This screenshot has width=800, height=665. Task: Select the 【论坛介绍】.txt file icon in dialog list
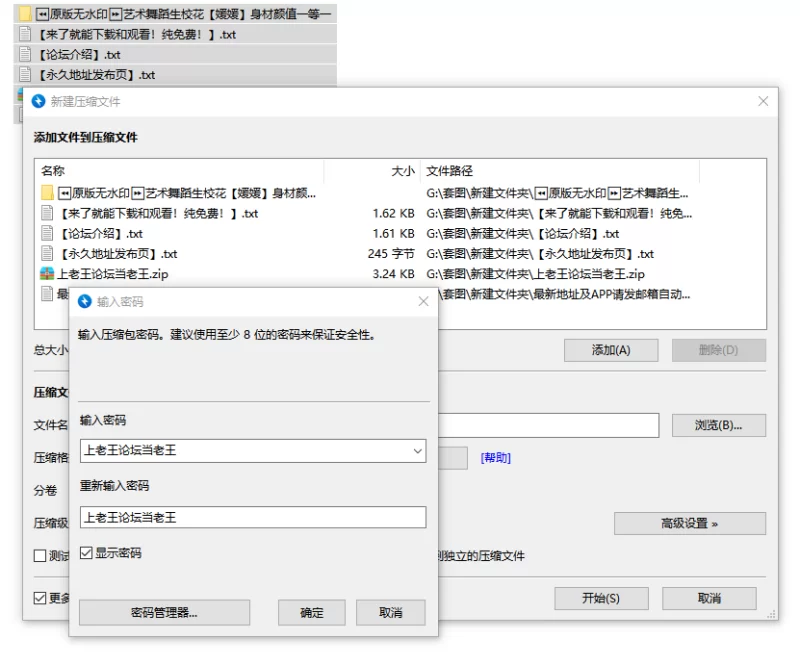pos(47,233)
